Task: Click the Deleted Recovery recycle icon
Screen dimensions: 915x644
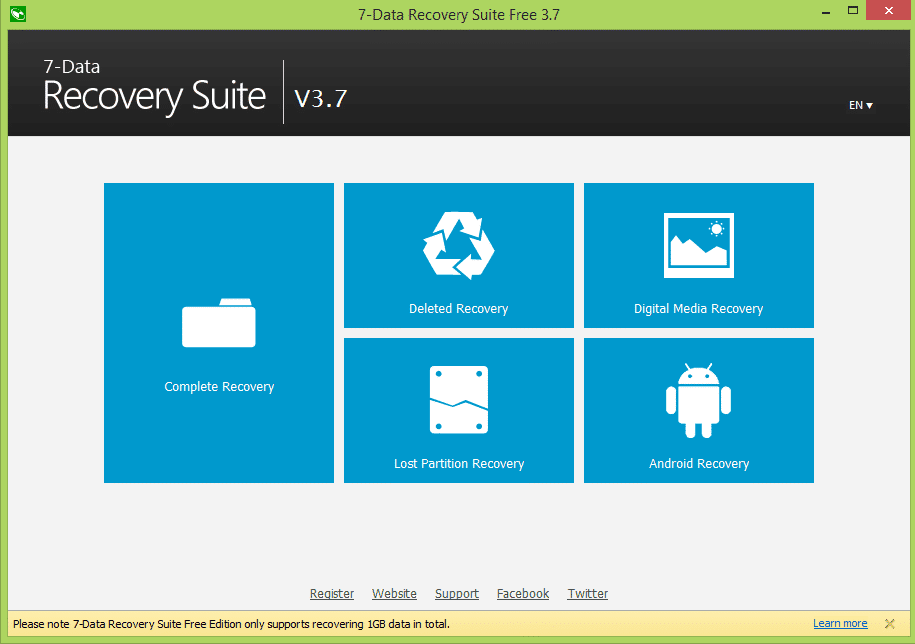Action: (x=459, y=246)
